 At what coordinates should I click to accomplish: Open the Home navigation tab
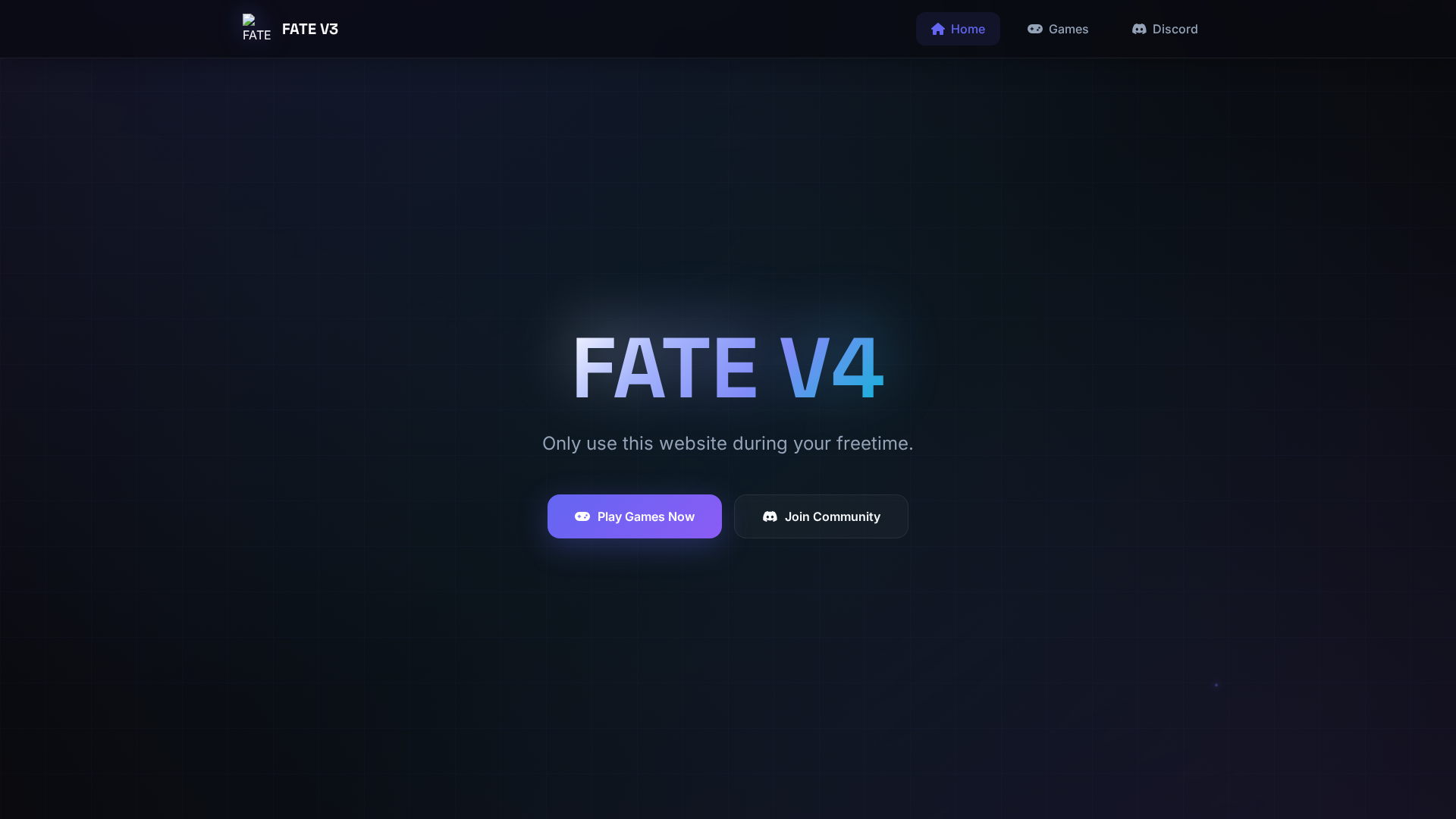point(958,29)
